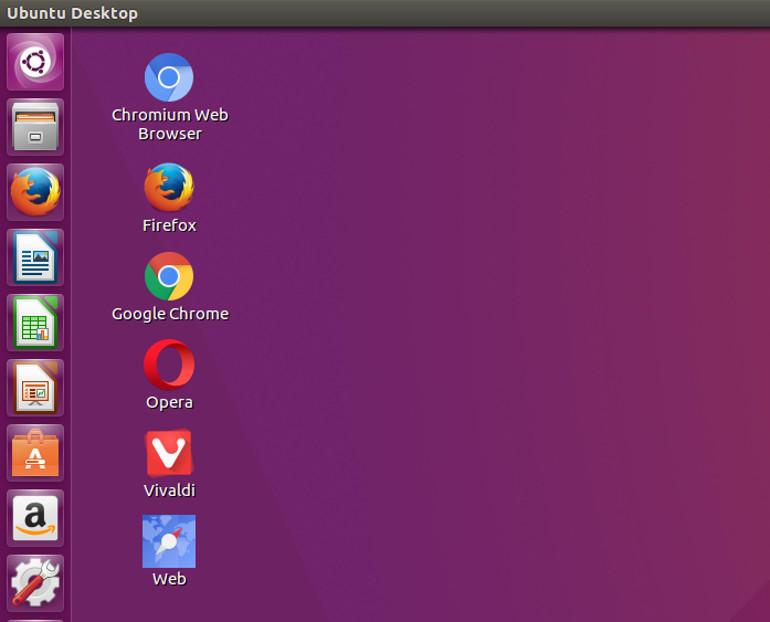Select the Google Chrome desktop icon
The height and width of the screenshot is (622, 770).
pos(169,276)
